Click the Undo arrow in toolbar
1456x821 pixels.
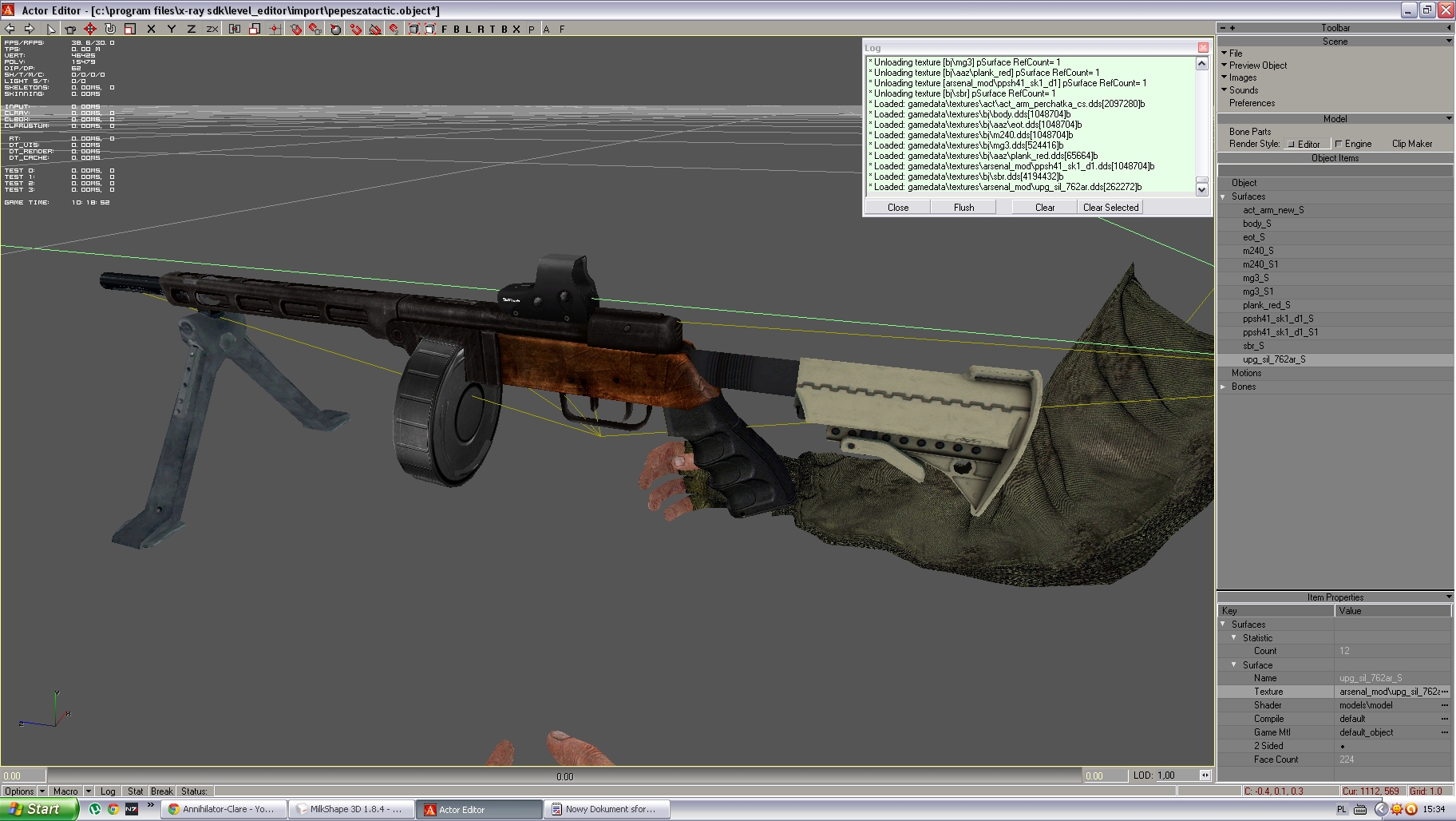point(10,29)
